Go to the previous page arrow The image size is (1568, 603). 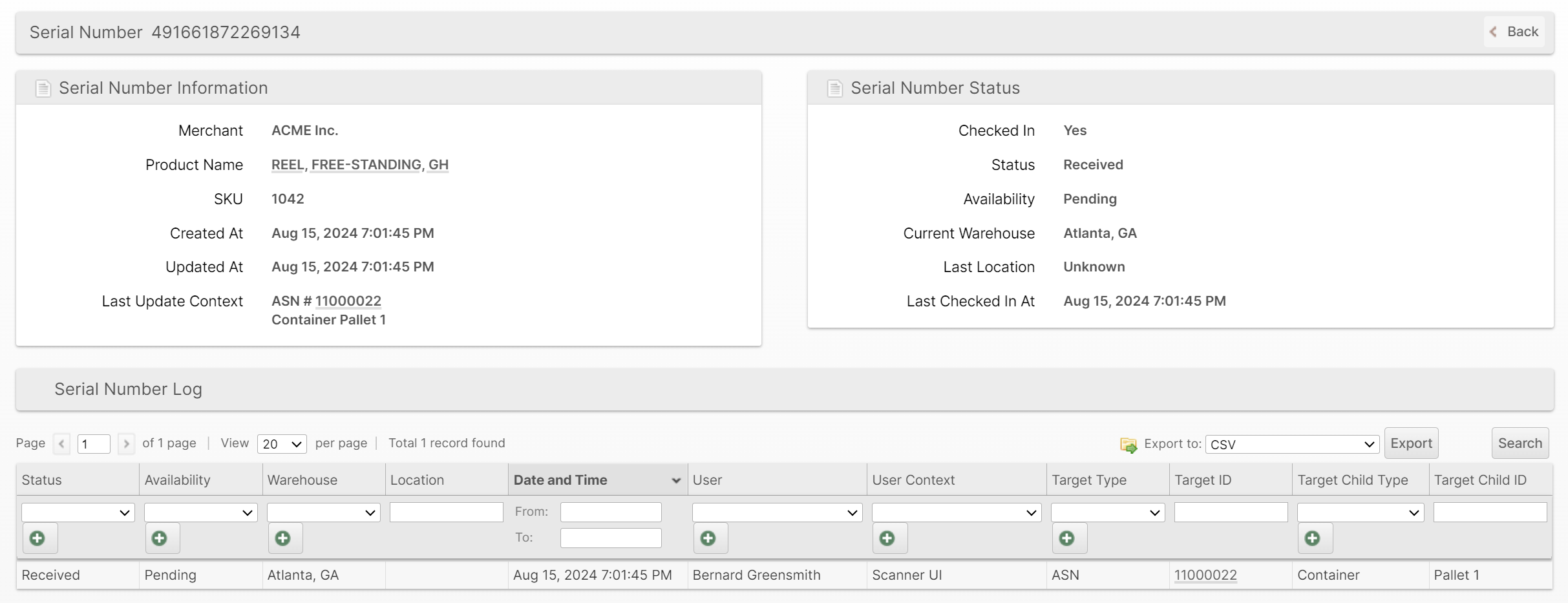point(61,444)
